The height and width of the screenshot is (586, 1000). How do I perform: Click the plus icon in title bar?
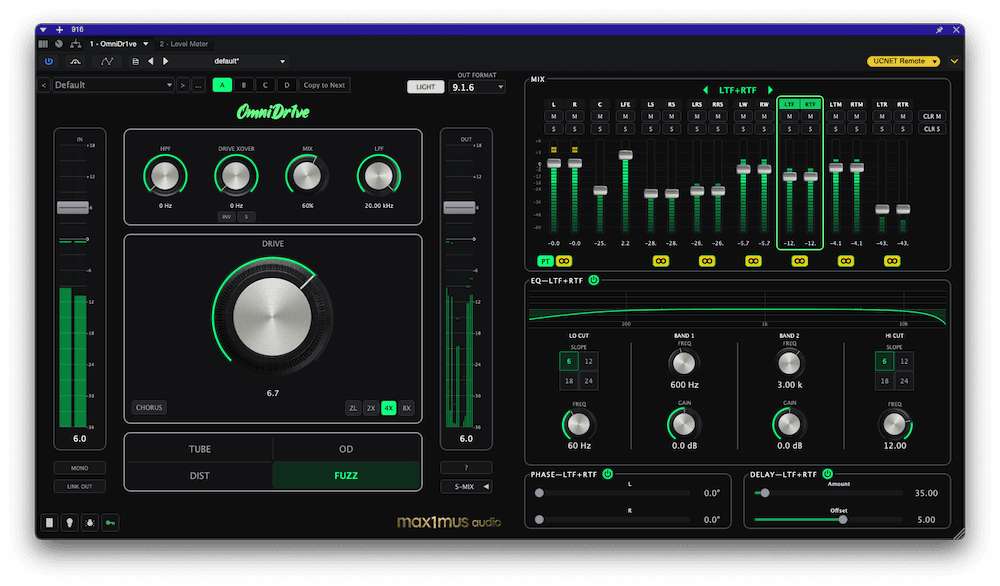[59, 29]
